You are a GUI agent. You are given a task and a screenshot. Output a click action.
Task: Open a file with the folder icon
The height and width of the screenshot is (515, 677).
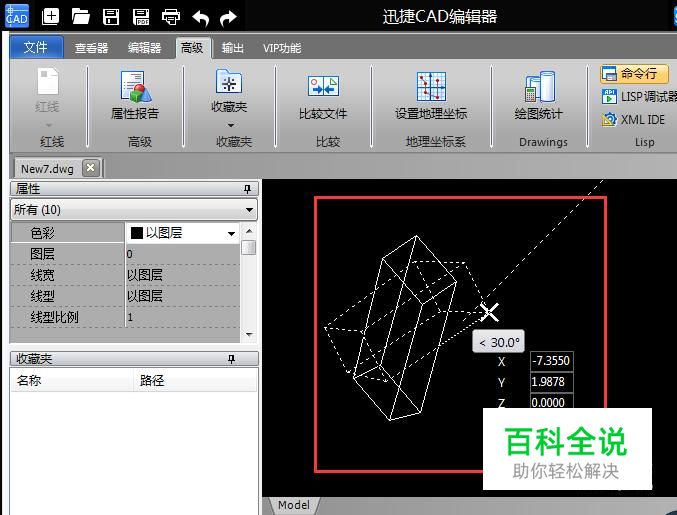80,16
